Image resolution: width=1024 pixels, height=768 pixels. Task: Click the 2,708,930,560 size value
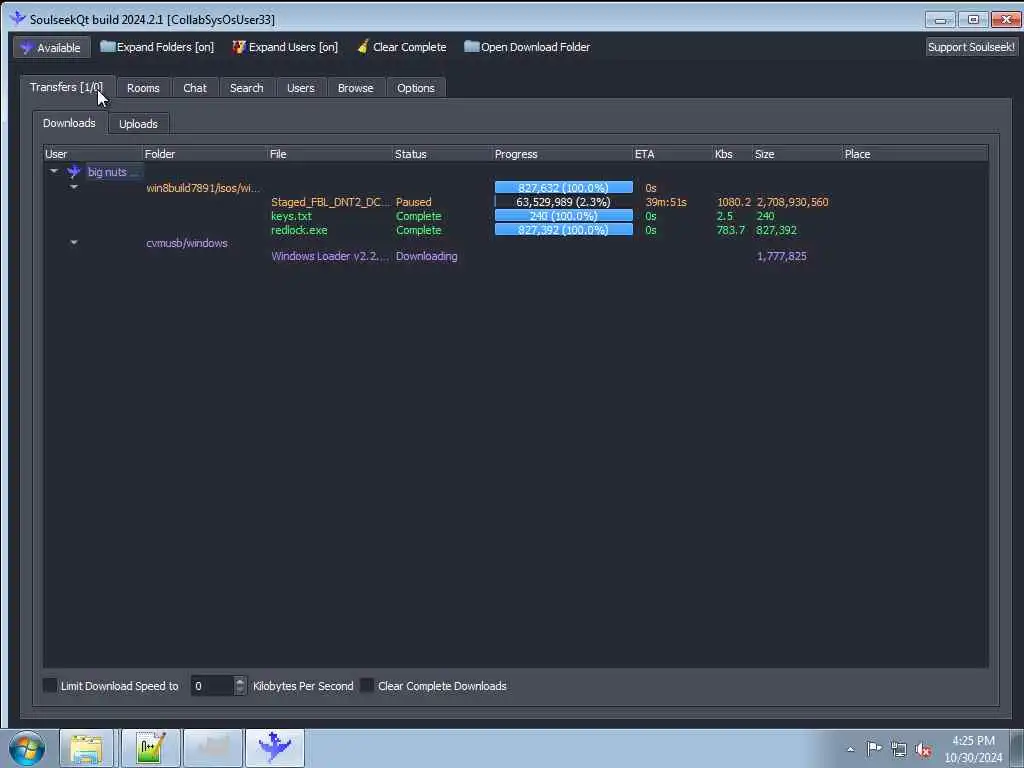792,202
